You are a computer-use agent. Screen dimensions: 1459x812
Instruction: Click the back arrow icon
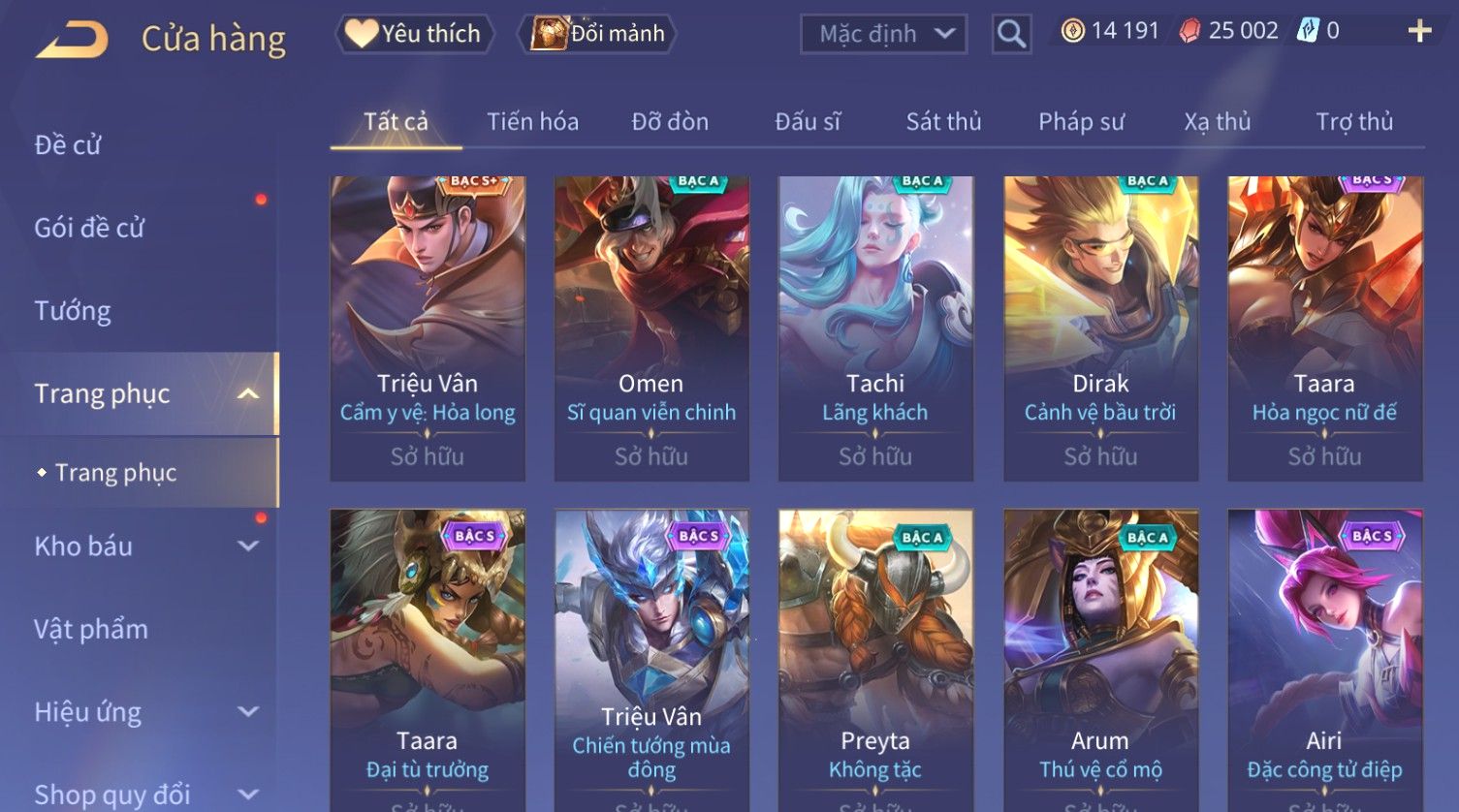point(72,40)
